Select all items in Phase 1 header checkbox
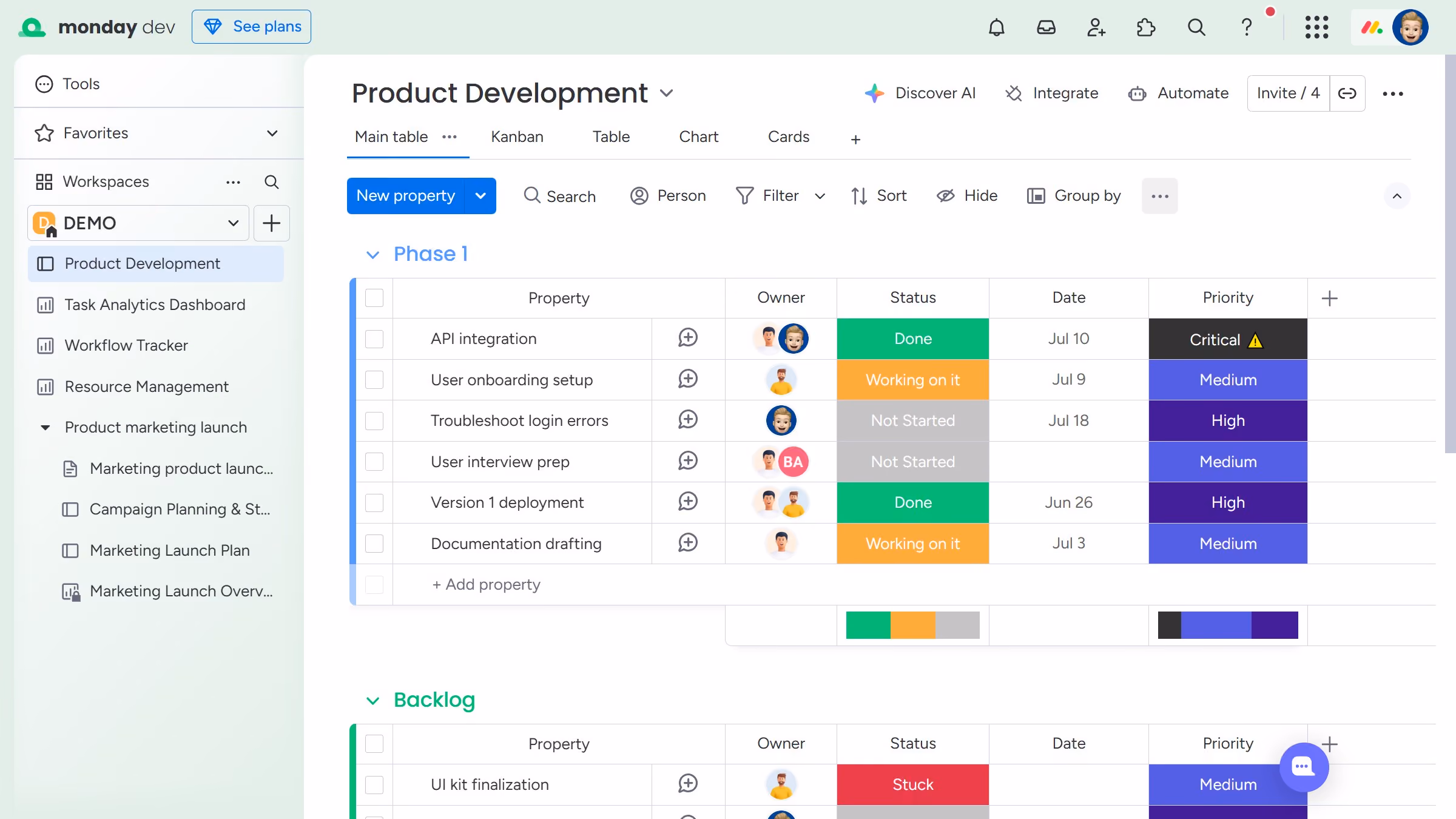The image size is (1456, 819). tap(374, 298)
